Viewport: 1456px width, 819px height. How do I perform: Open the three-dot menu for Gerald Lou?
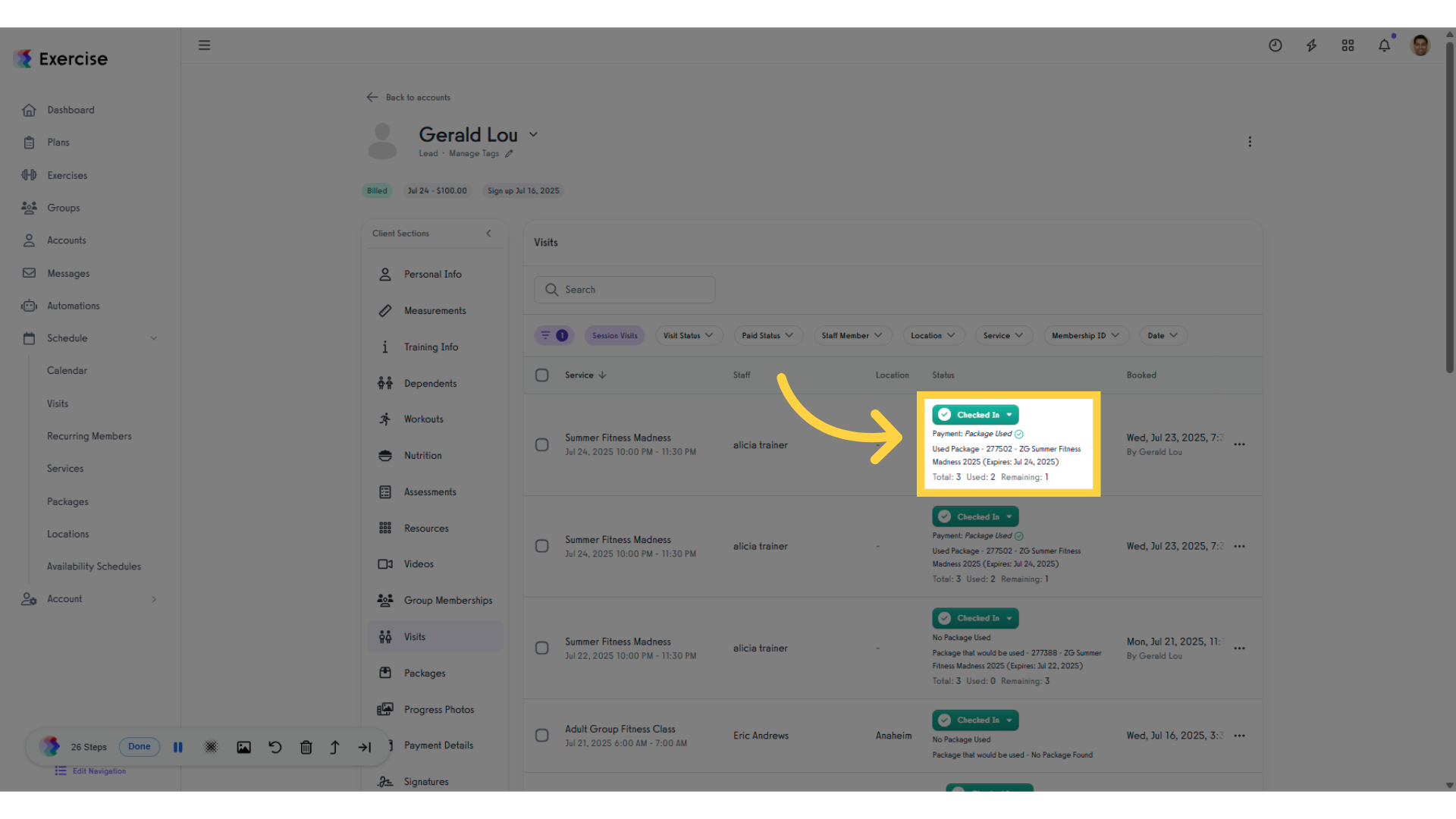[1250, 142]
